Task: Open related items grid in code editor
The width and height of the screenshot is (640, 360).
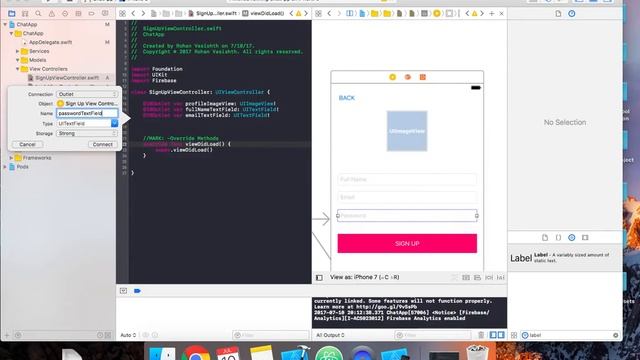Action: (x=122, y=13)
